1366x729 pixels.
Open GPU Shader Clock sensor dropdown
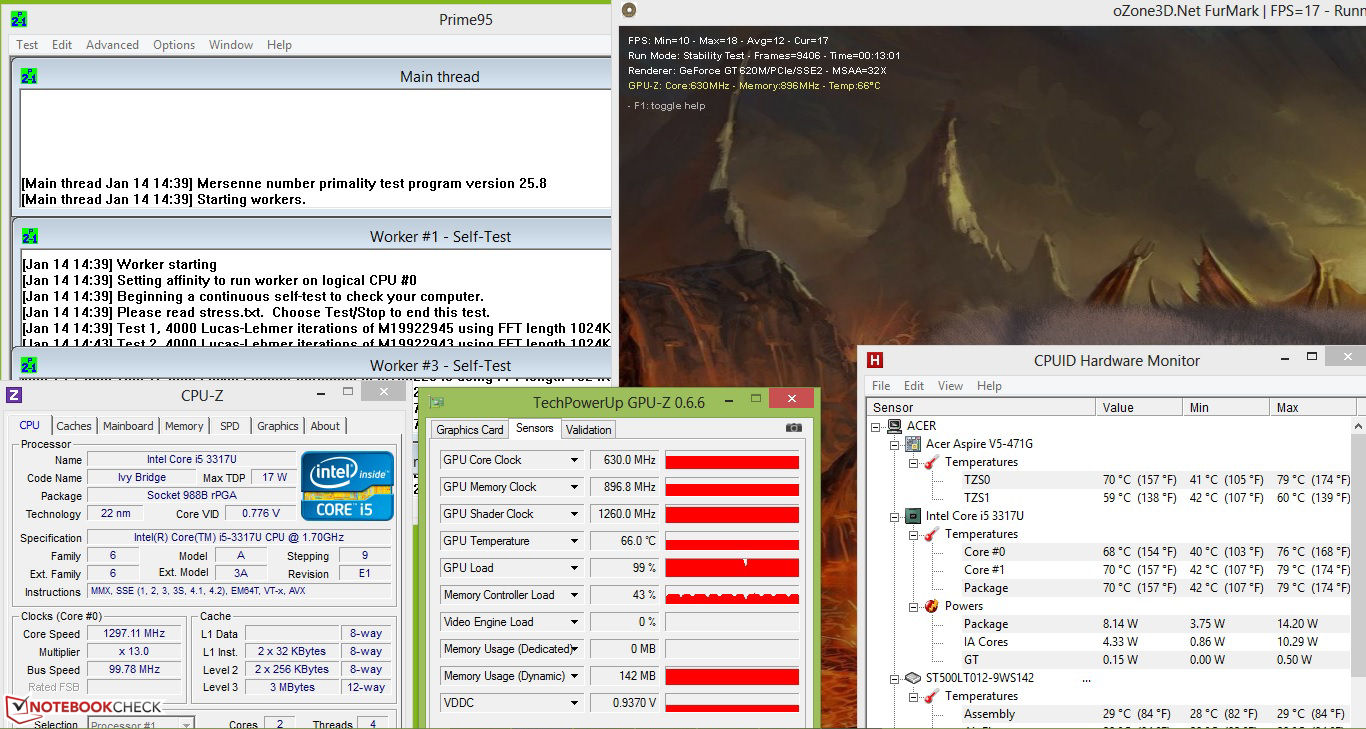(x=574, y=514)
